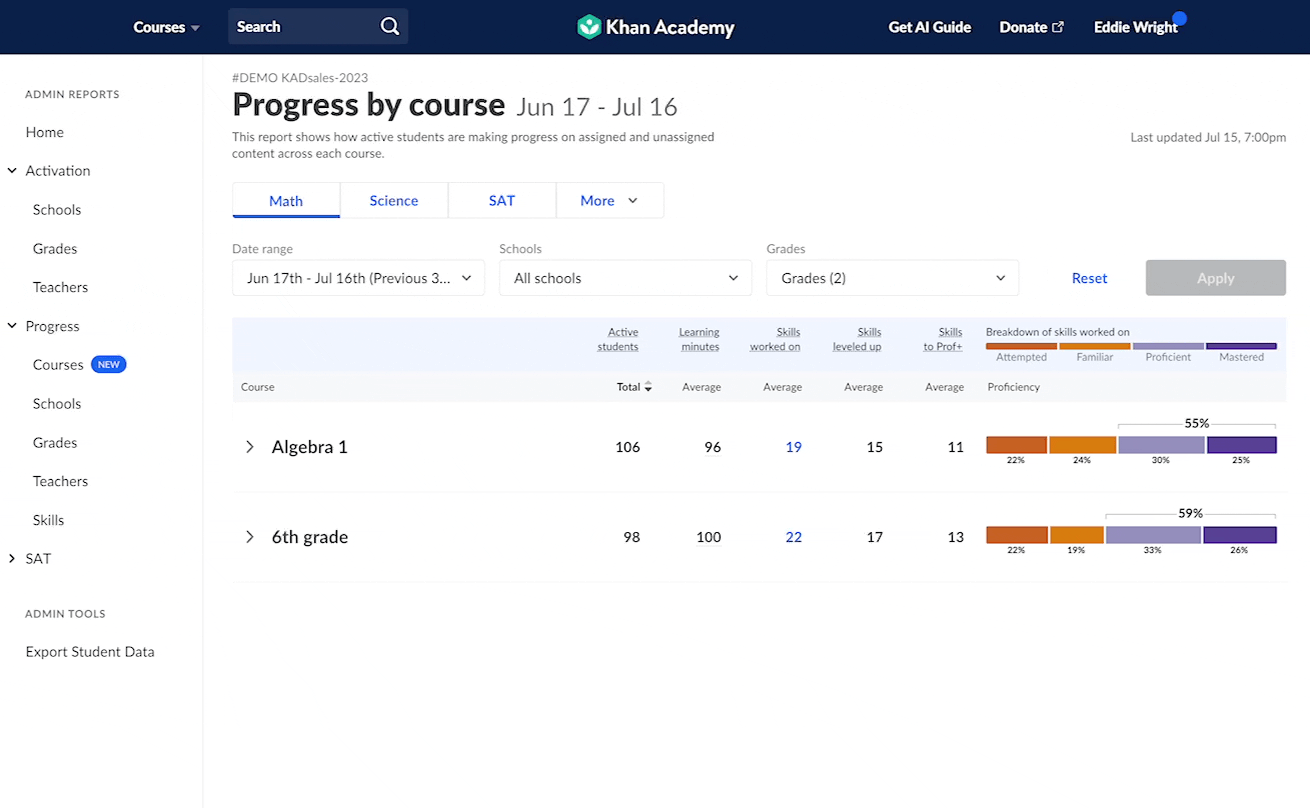Open the Date range dropdown
Viewport: 1310px width, 808px height.
[359, 278]
